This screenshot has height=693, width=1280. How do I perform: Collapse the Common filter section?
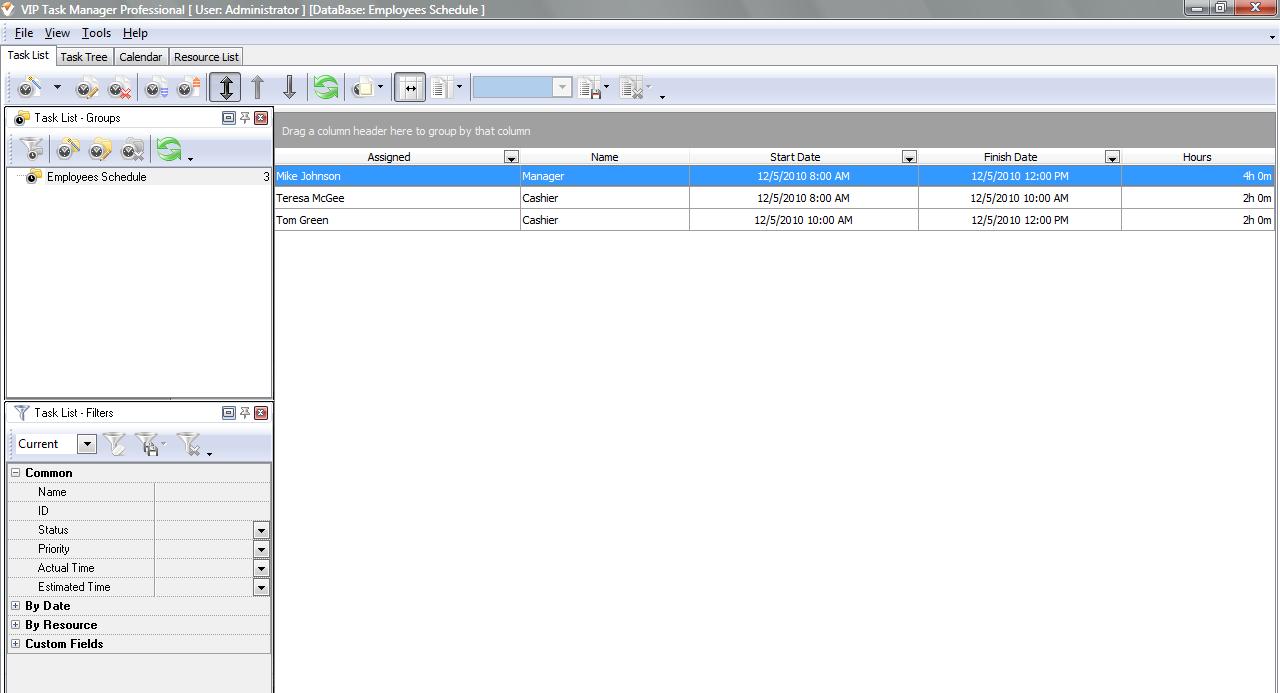pyautogui.click(x=16, y=473)
